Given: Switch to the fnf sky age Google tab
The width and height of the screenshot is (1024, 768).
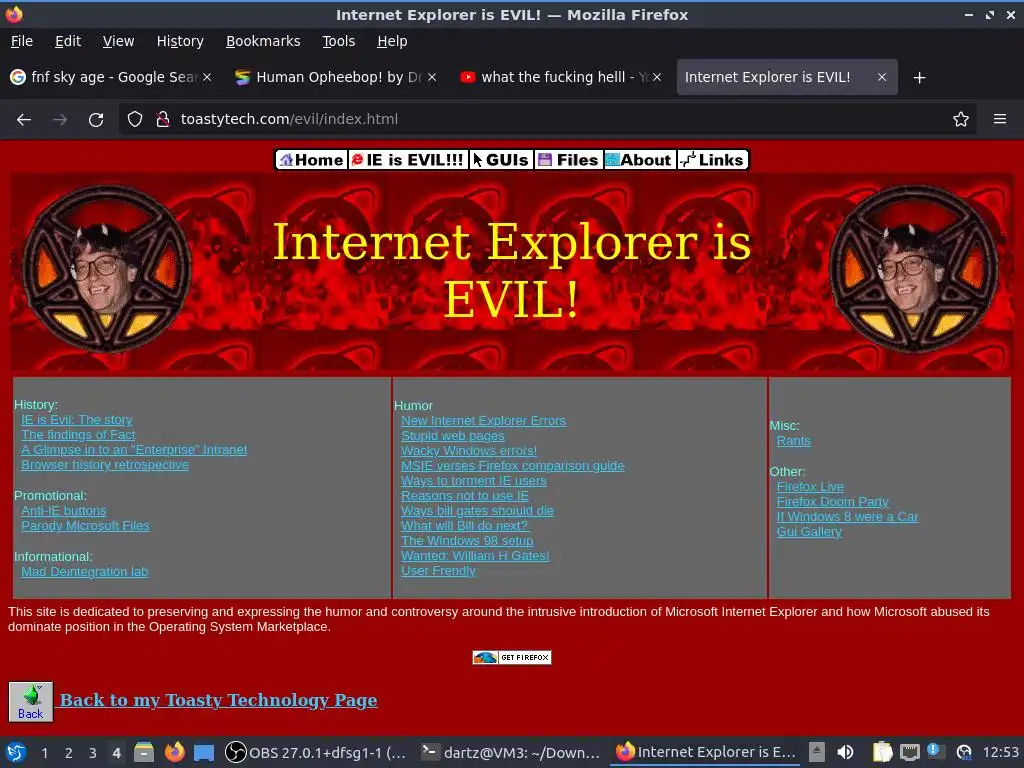Looking at the screenshot, I should tap(110, 77).
